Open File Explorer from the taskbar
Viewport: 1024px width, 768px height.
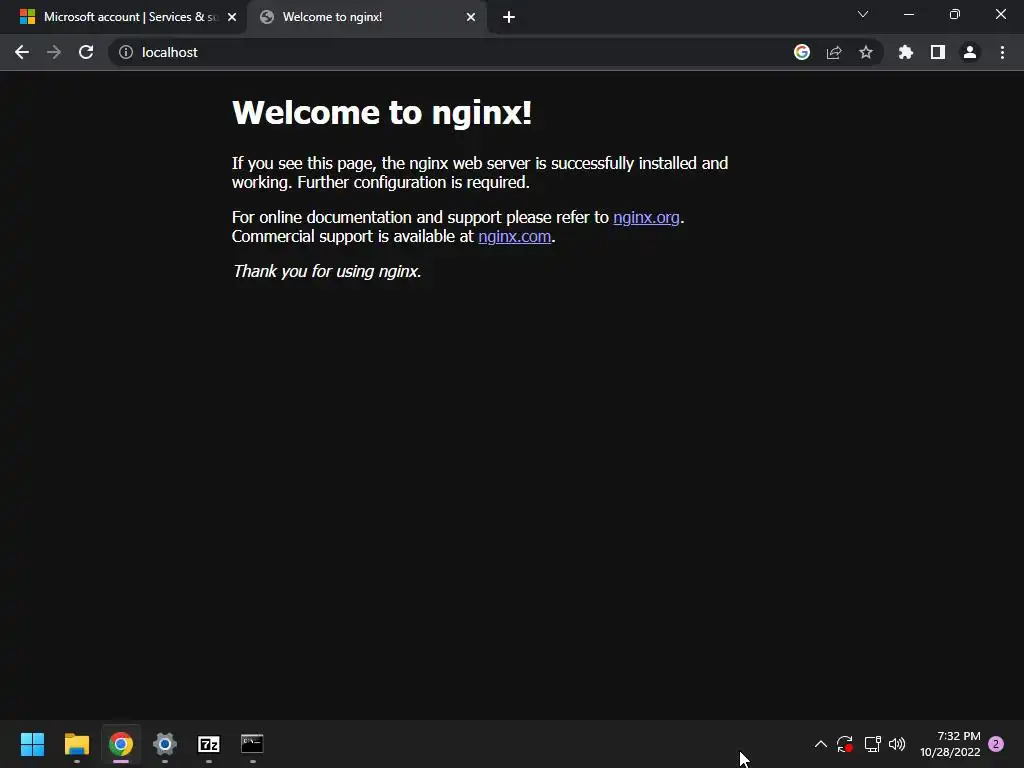[76, 744]
